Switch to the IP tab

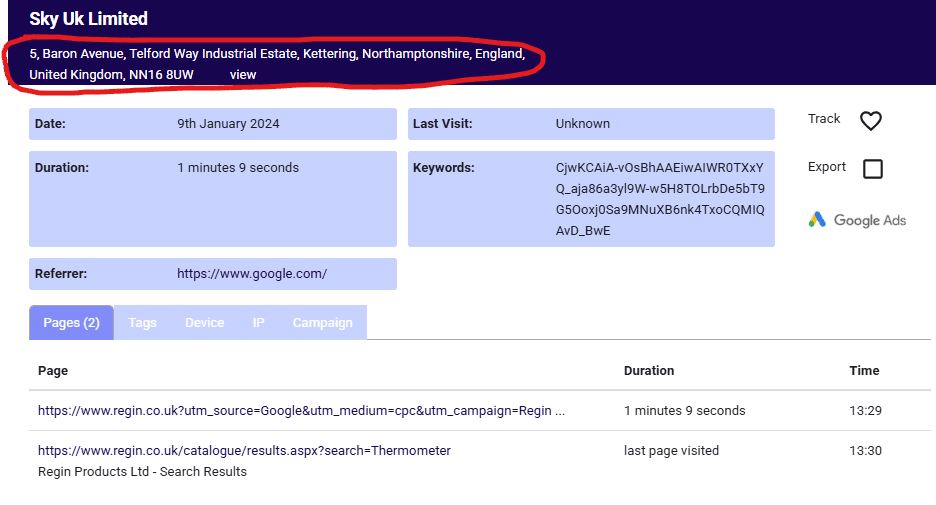(x=258, y=322)
